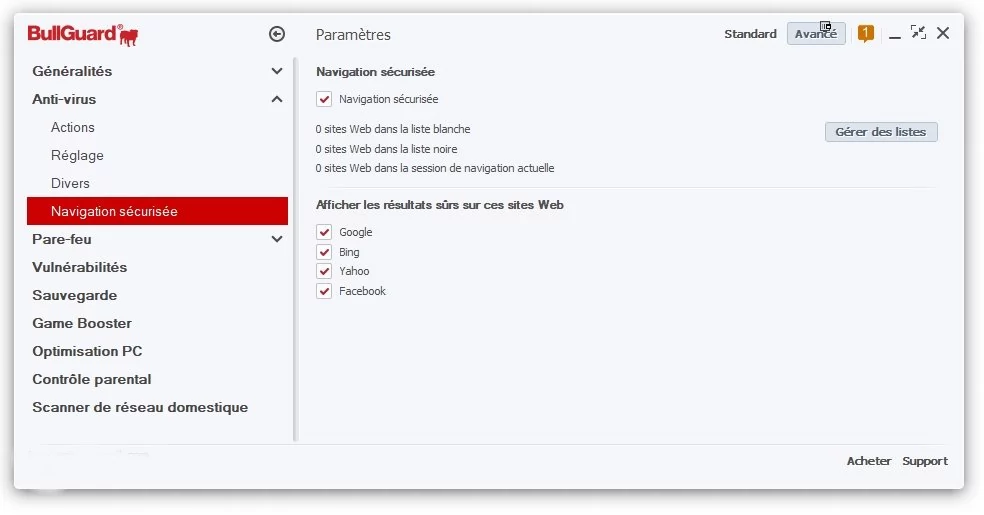The height and width of the screenshot is (515, 984).
Task: Expand the Pare-feu section chevron
Action: pos(277,239)
